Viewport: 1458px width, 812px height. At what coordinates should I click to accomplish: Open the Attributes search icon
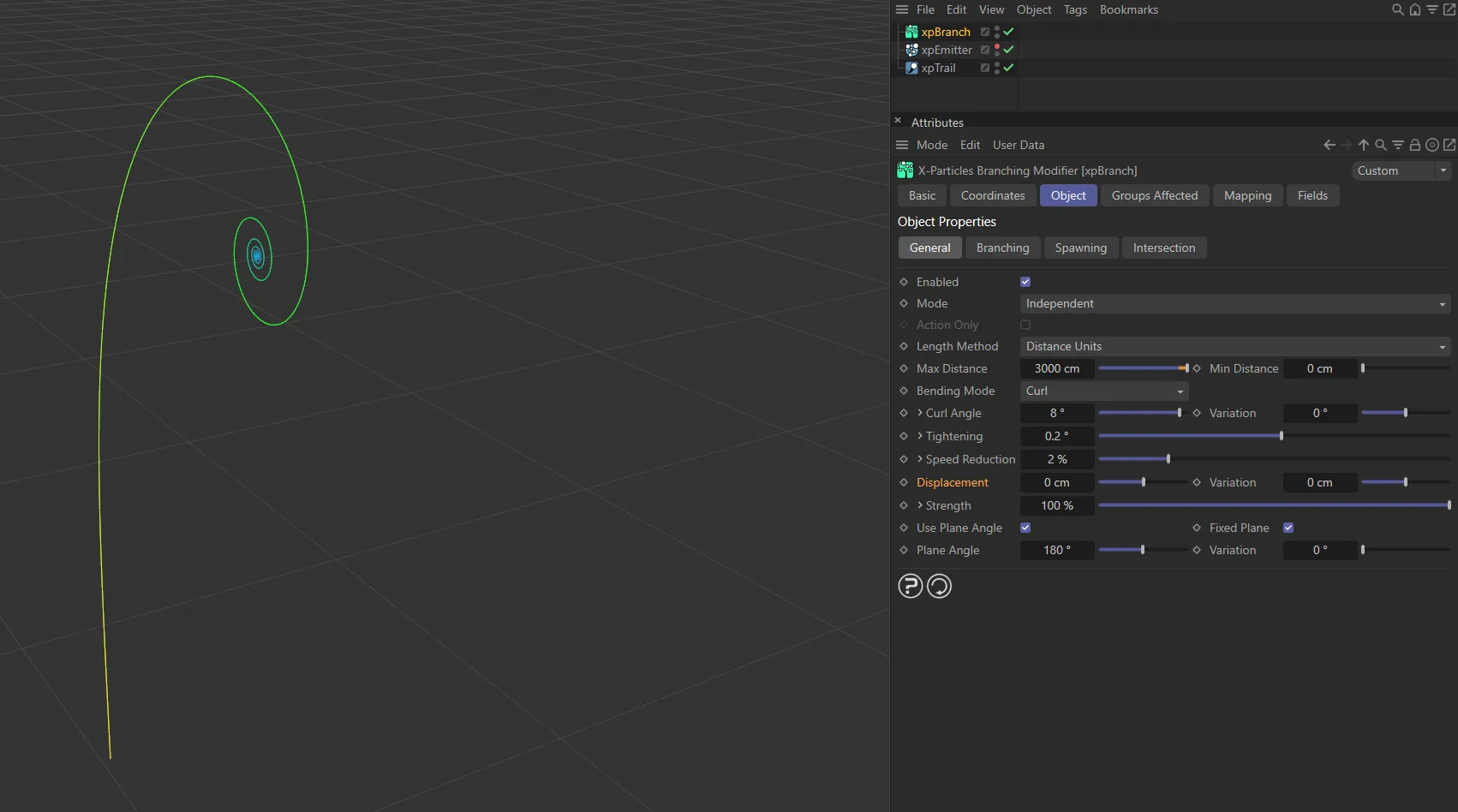(x=1381, y=145)
